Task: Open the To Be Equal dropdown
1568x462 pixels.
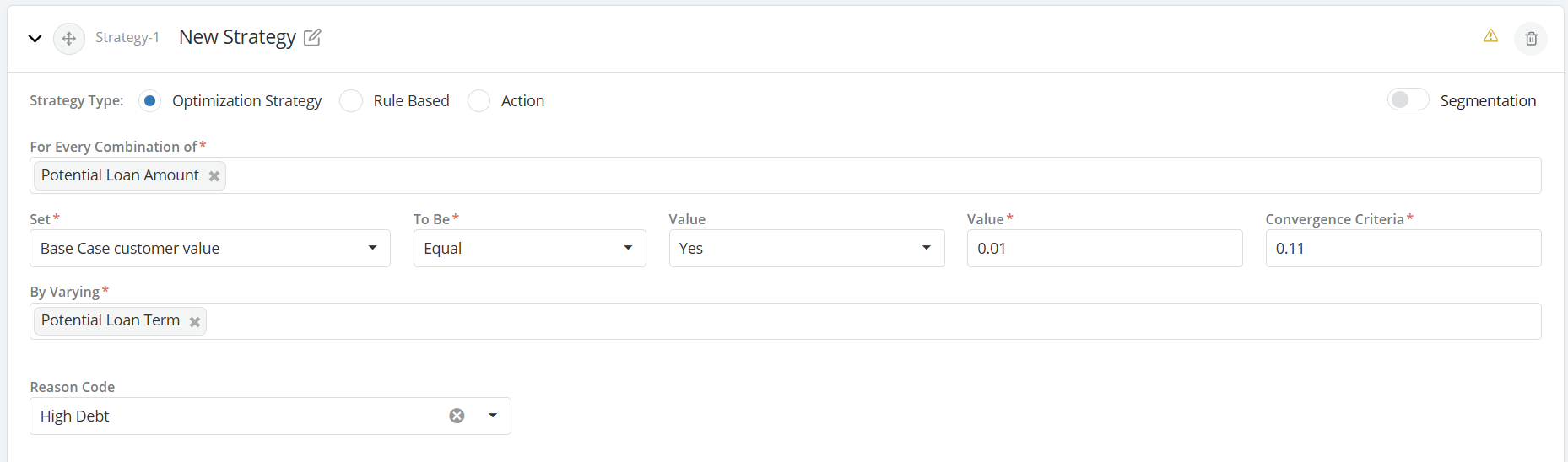Action: [529, 249]
